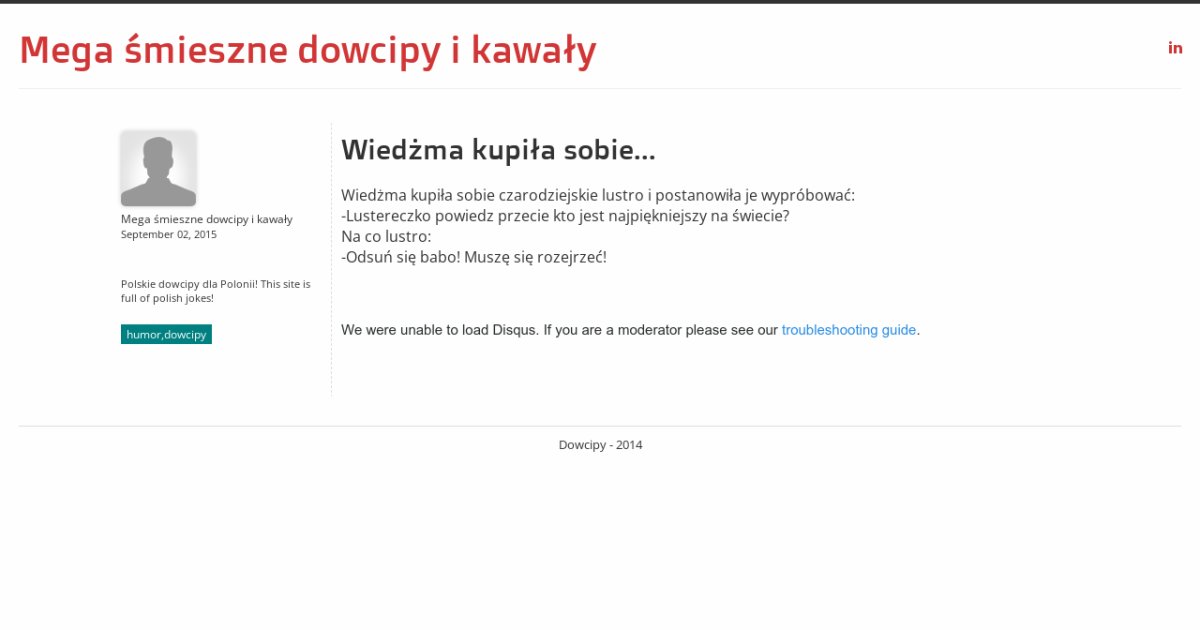Screen dimensions: 1200x630
Task: Click the author name below the avatar
Action: (206, 219)
